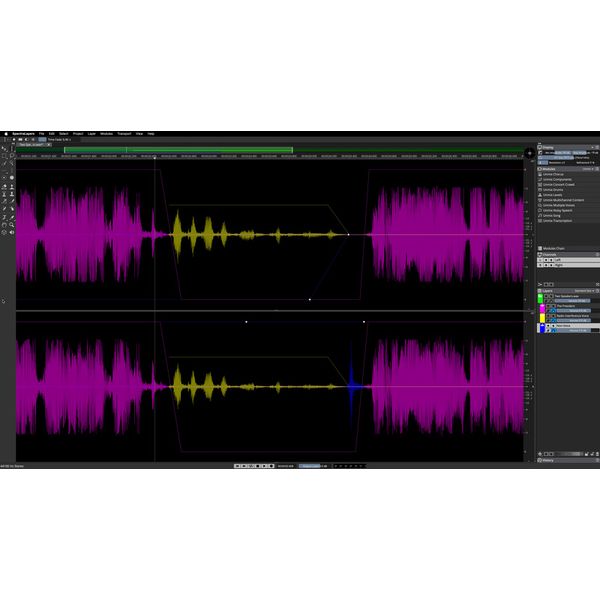Image resolution: width=600 pixels, height=600 pixels.
Task: Select the Hand pan tool
Action: 4,225
